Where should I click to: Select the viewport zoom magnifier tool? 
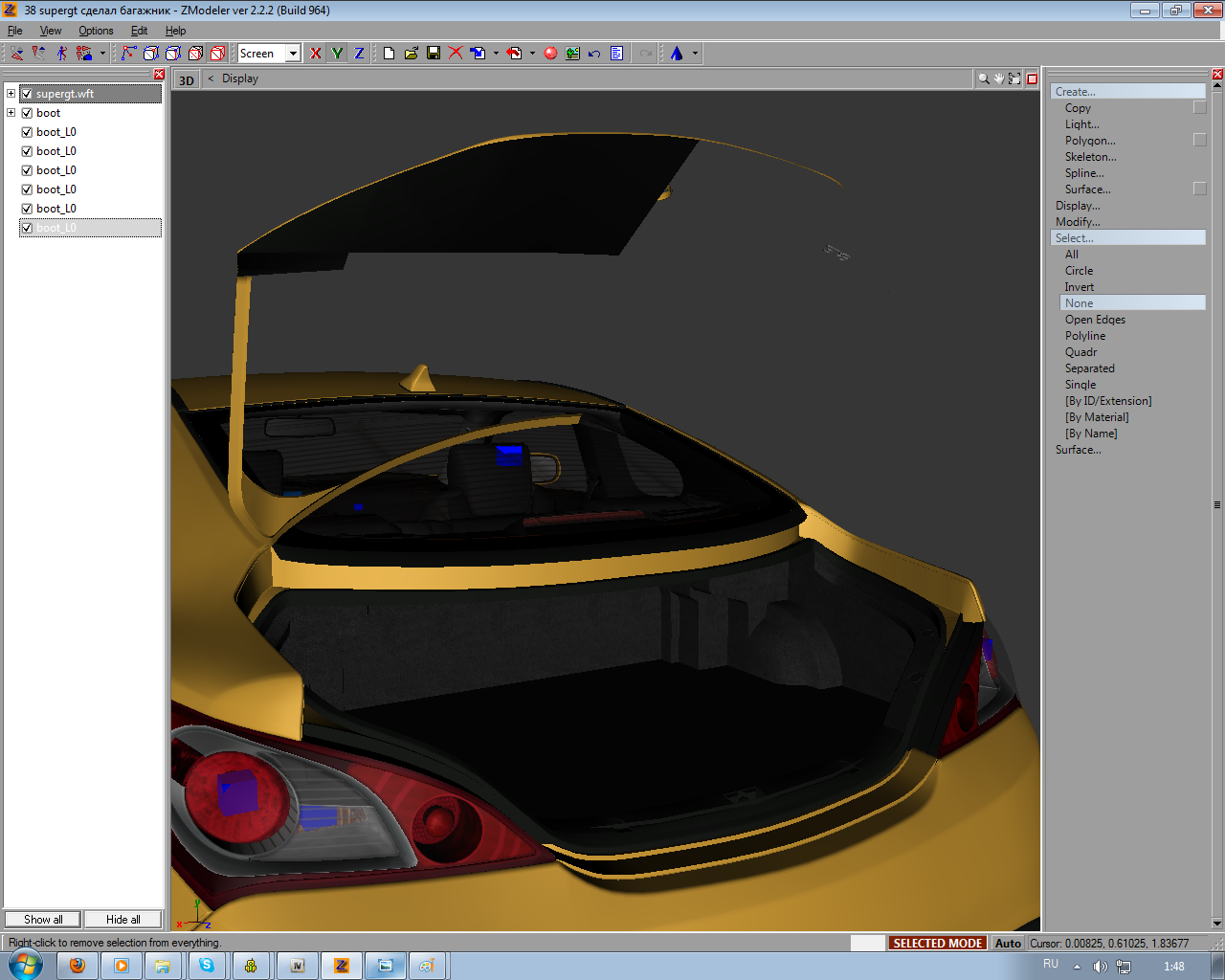983,78
